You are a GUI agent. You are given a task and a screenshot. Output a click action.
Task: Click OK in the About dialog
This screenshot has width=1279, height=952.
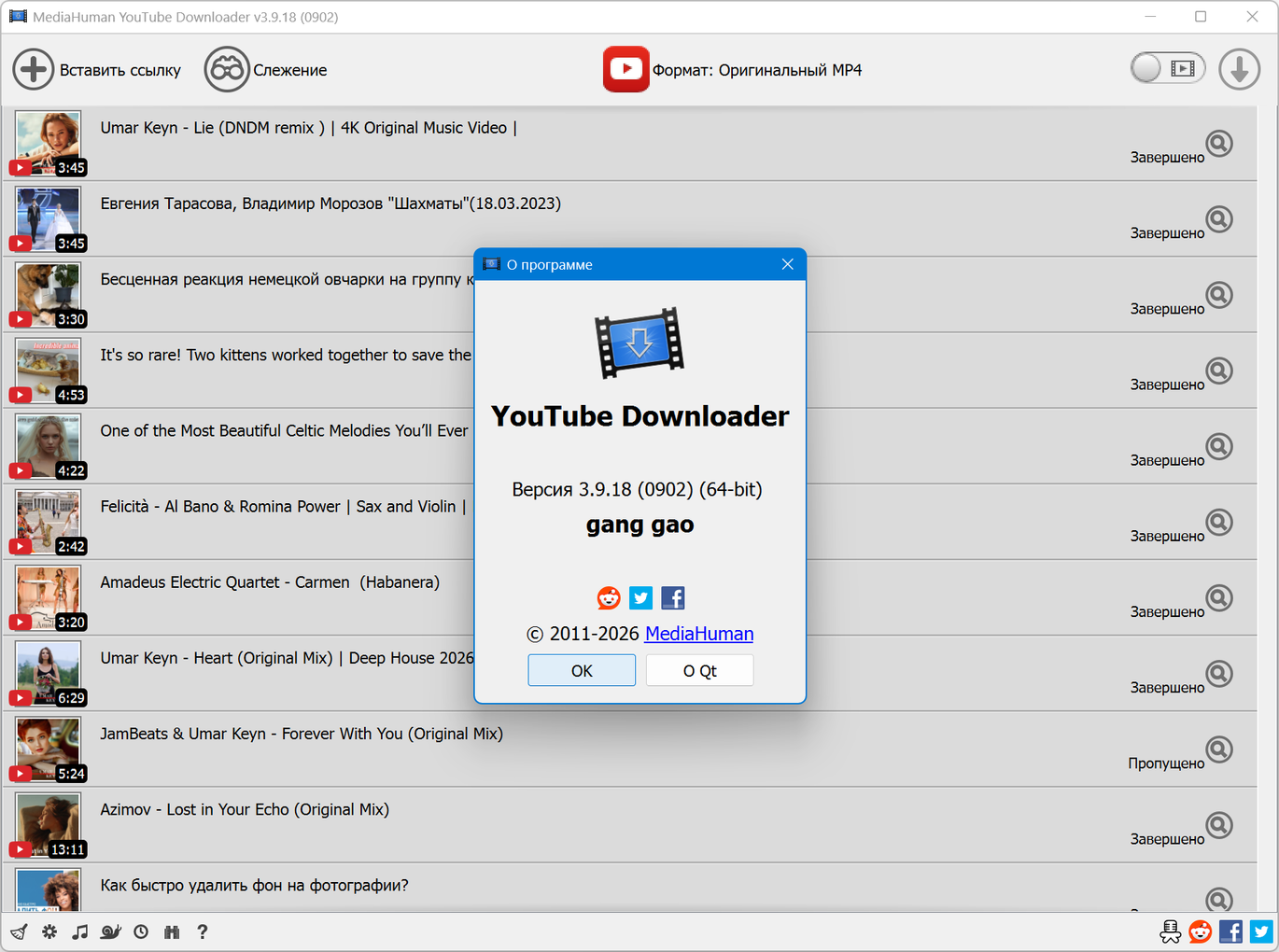(582, 671)
